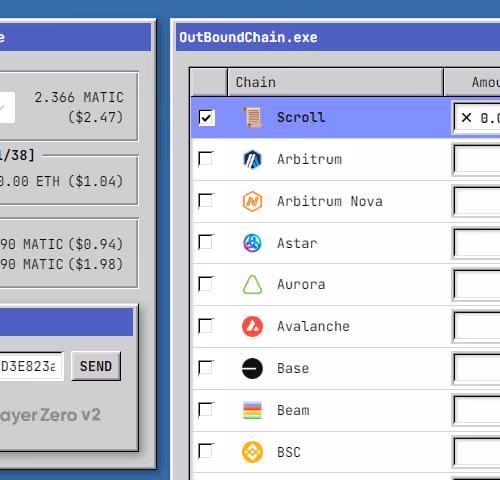Click the orange Arbitrum Nova icon
The image size is (500, 480).
[x=252, y=201]
